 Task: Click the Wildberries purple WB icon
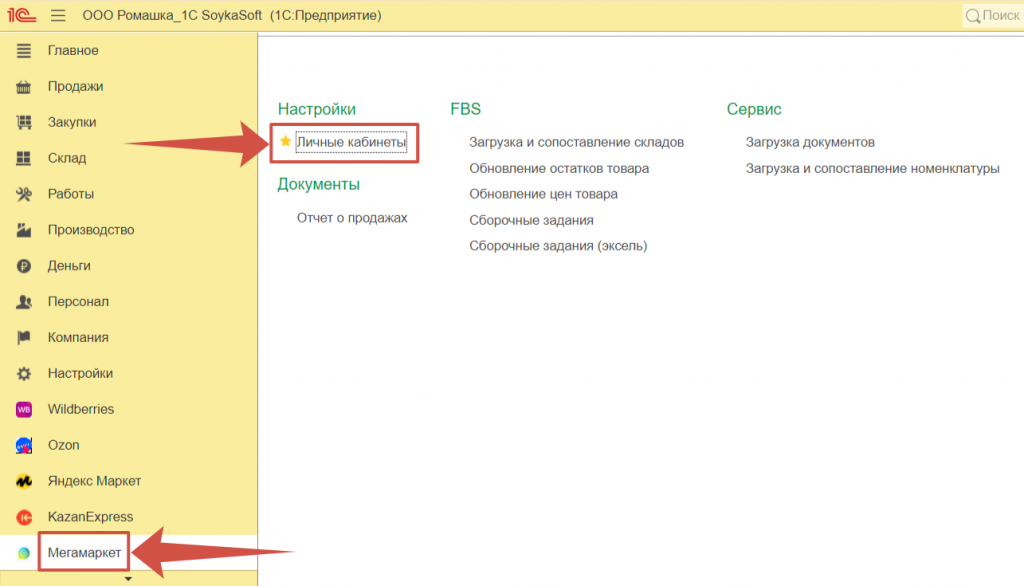pos(24,409)
